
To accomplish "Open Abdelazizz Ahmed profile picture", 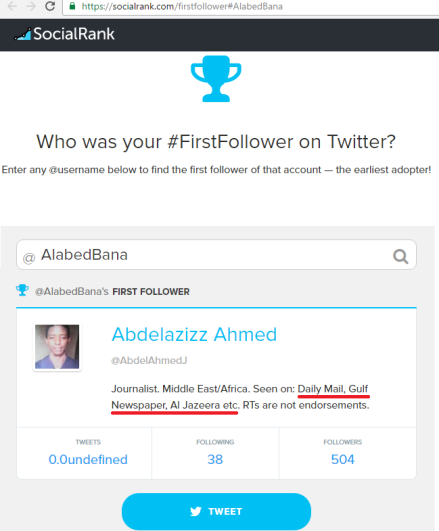I will [x=57, y=347].
